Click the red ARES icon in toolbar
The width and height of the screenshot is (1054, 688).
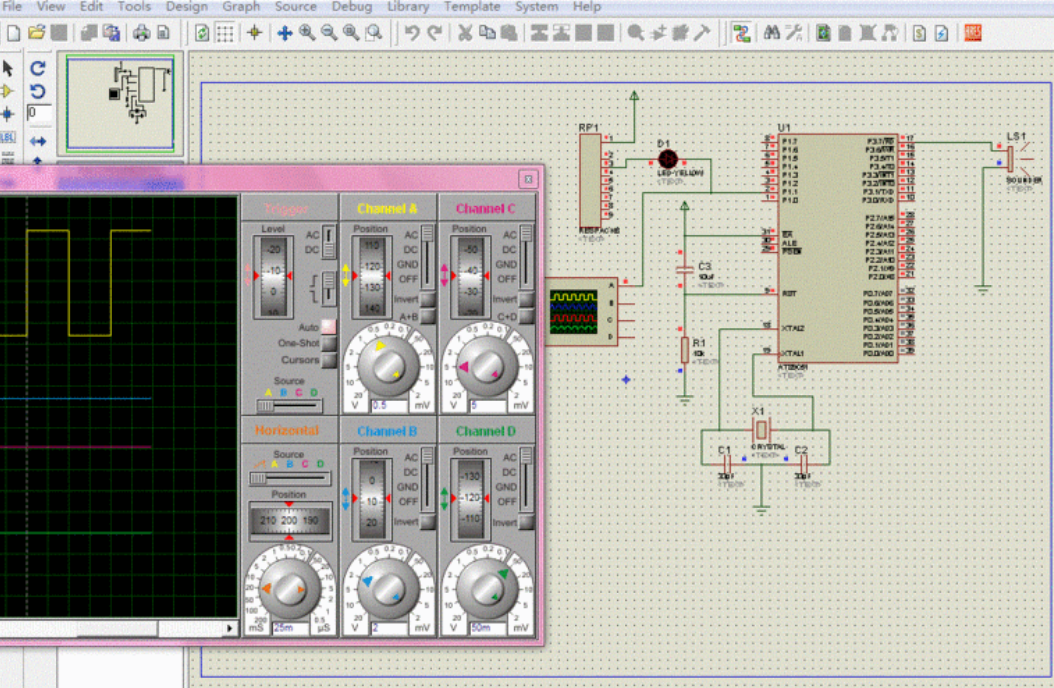click(x=973, y=33)
